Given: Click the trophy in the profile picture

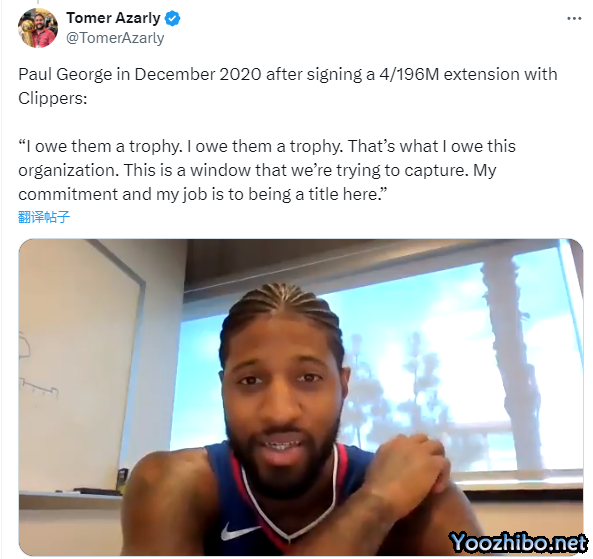Looking at the screenshot, I should (26, 29).
